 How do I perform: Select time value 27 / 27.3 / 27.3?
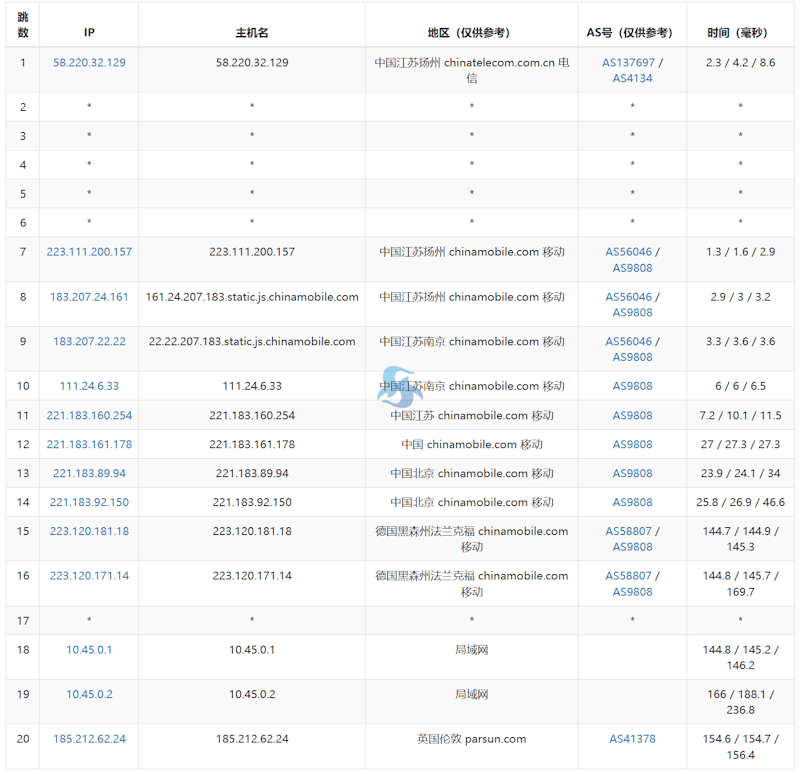[740, 444]
